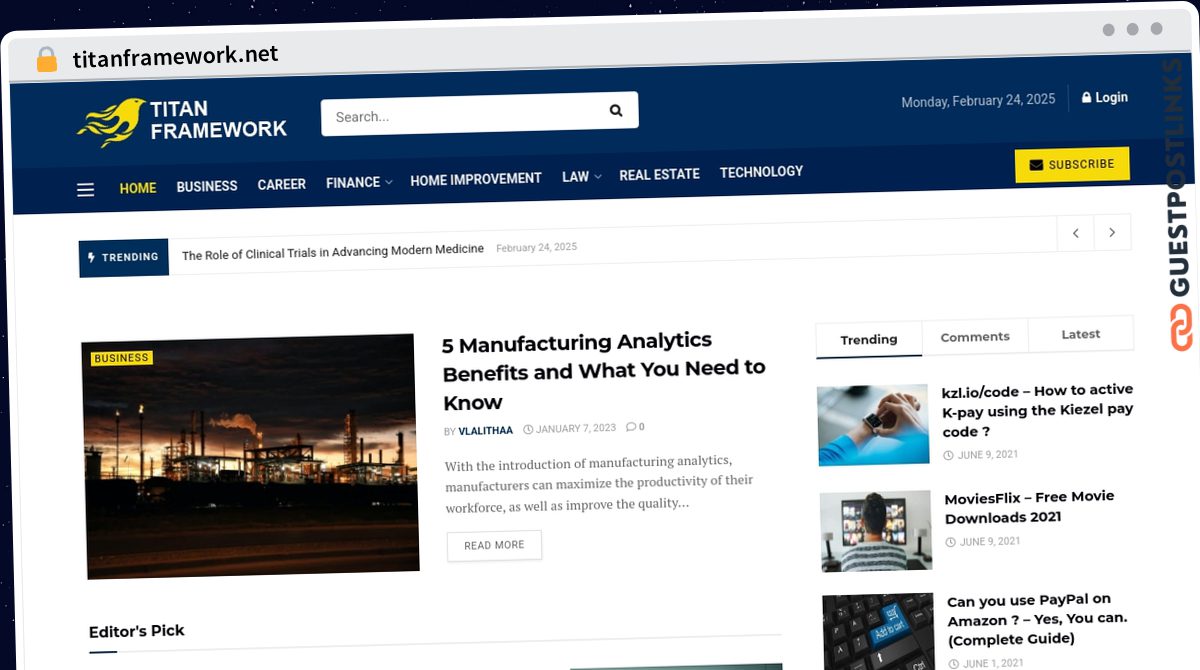Image resolution: width=1200 pixels, height=670 pixels.
Task: Open the Manufacturing Analytics Benefits article headline
Action: pos(604,371)
